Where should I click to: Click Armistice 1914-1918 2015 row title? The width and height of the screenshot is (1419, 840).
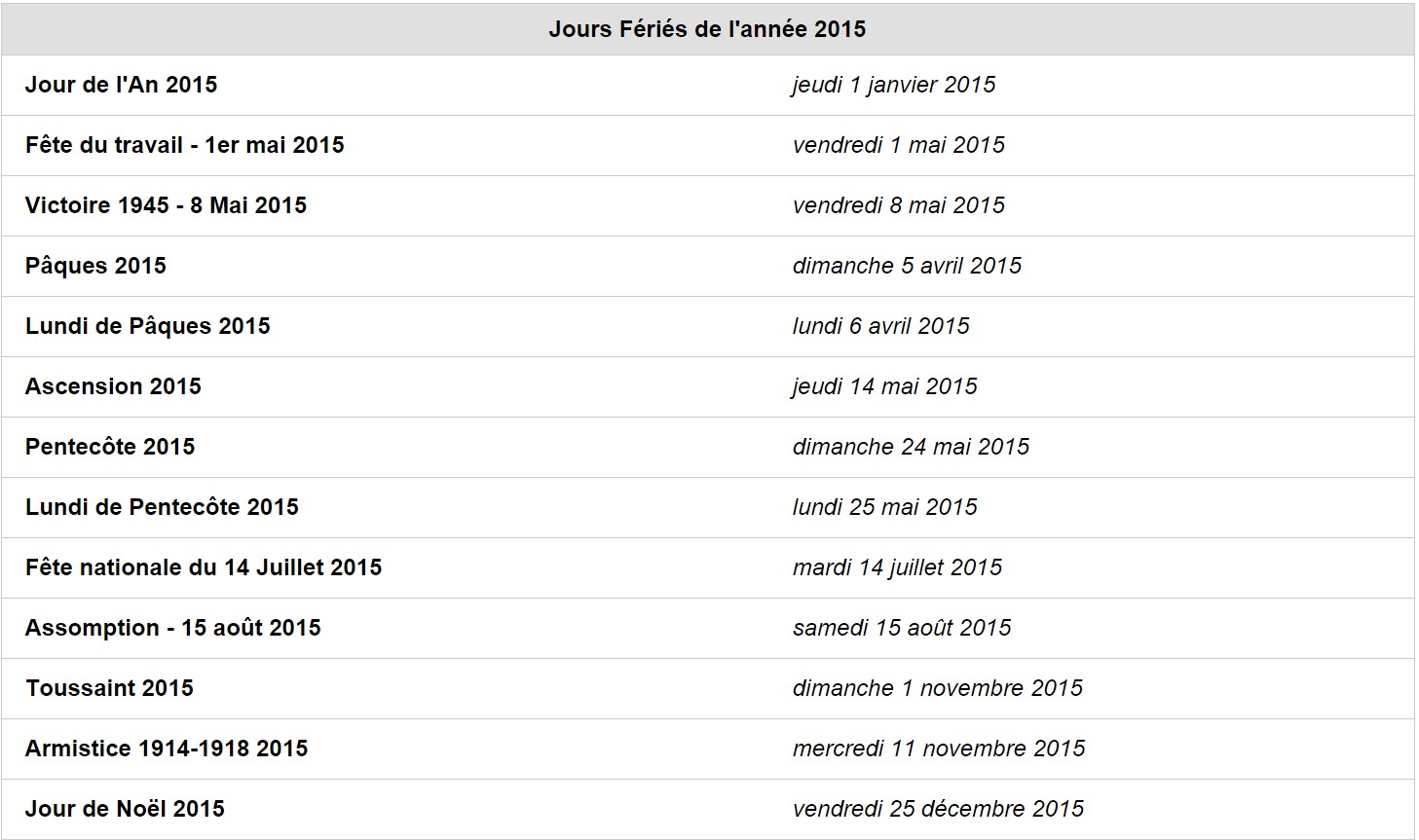tap(167, 749)
